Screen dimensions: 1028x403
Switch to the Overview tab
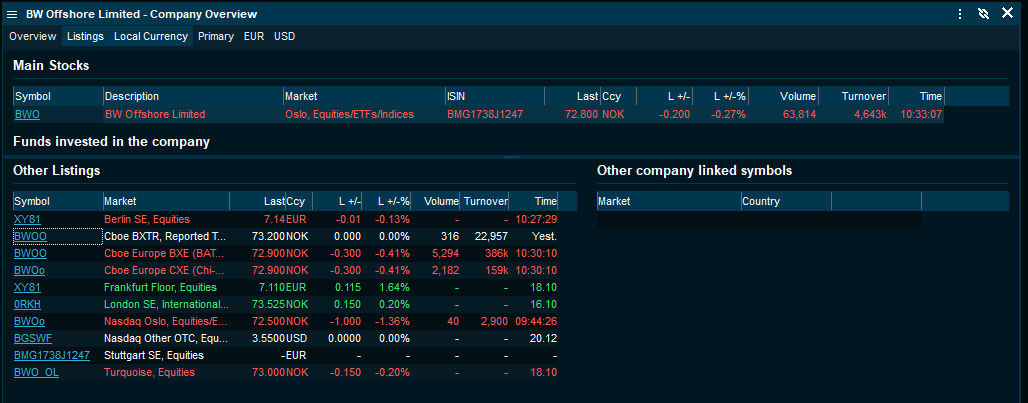click(x=32, y=36)
